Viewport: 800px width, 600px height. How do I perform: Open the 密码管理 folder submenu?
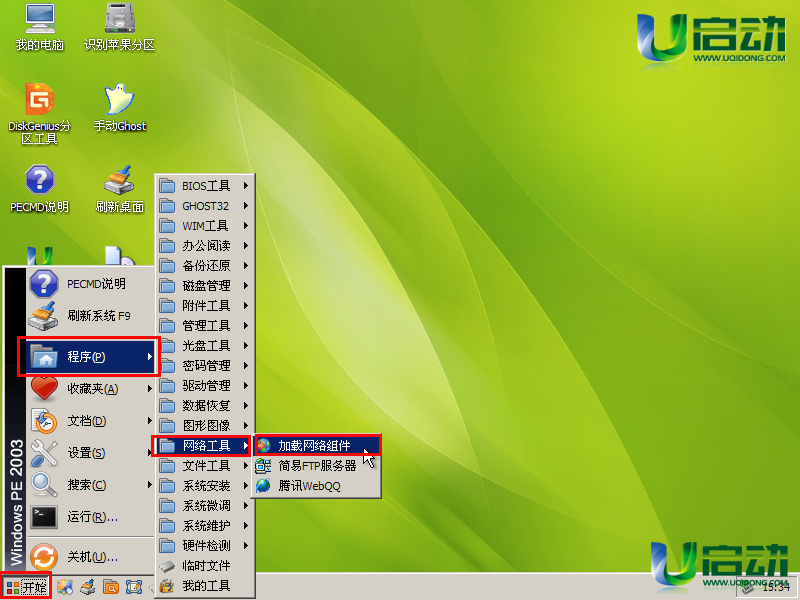(x=205, y=366)
